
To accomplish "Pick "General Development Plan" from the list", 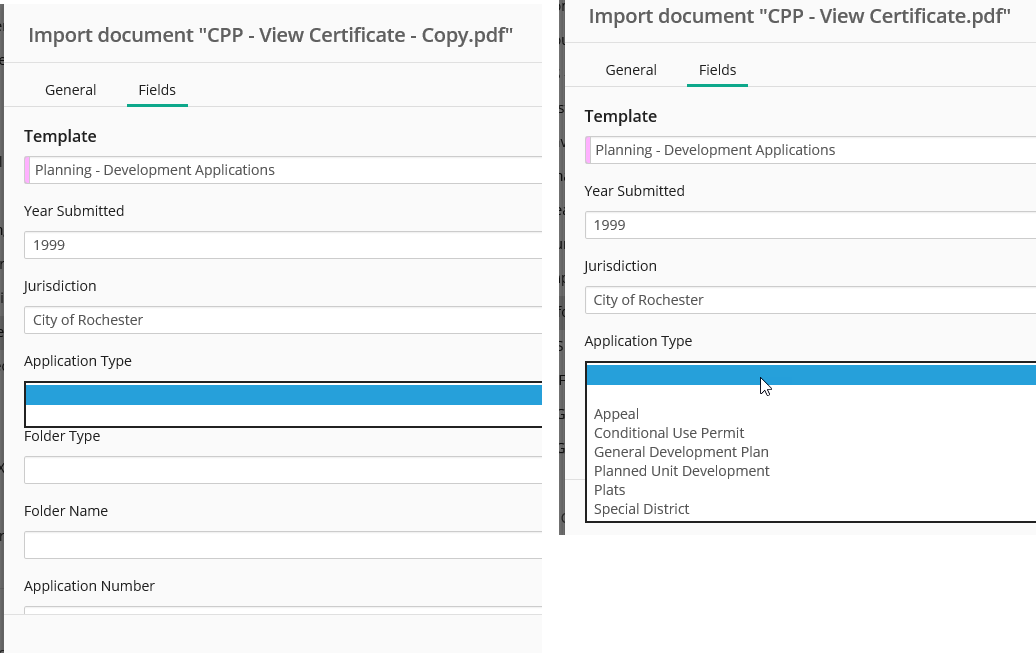I will [681, 452].
